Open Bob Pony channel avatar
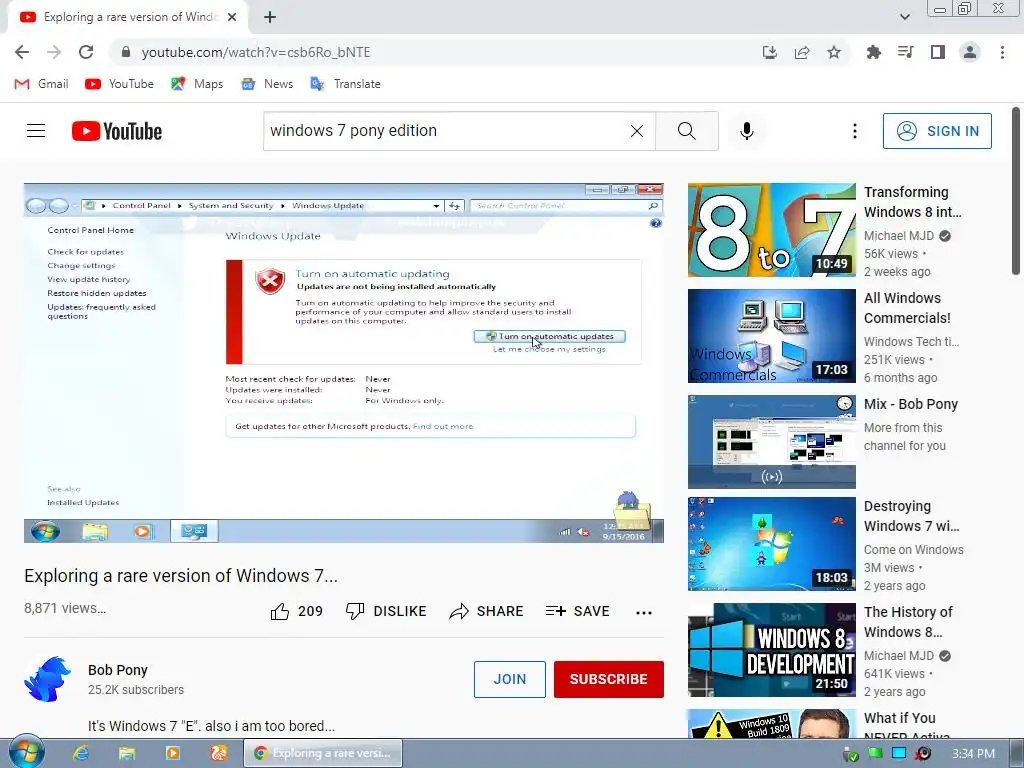Viewport: 1024px width, 768px height. [48, 679]
